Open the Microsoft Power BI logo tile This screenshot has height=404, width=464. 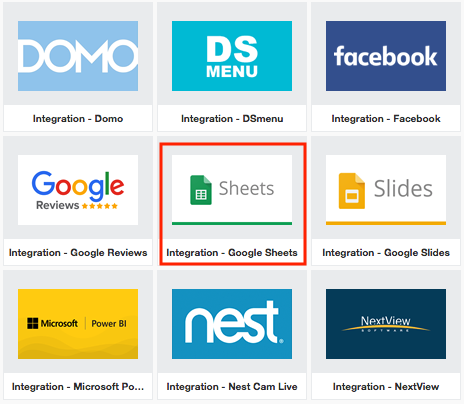pos(78,324)
